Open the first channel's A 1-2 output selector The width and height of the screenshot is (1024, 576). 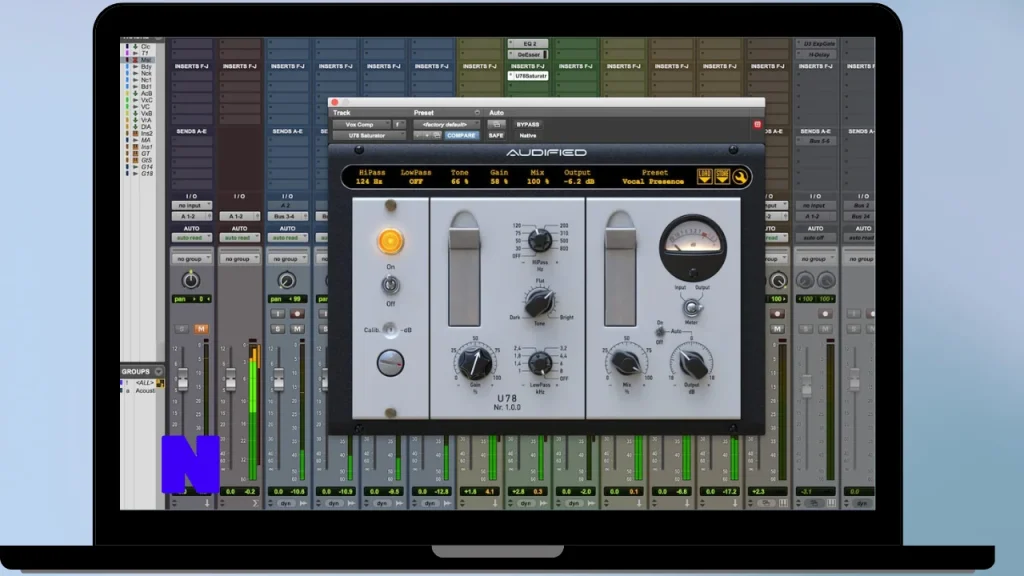click(191, 216)
